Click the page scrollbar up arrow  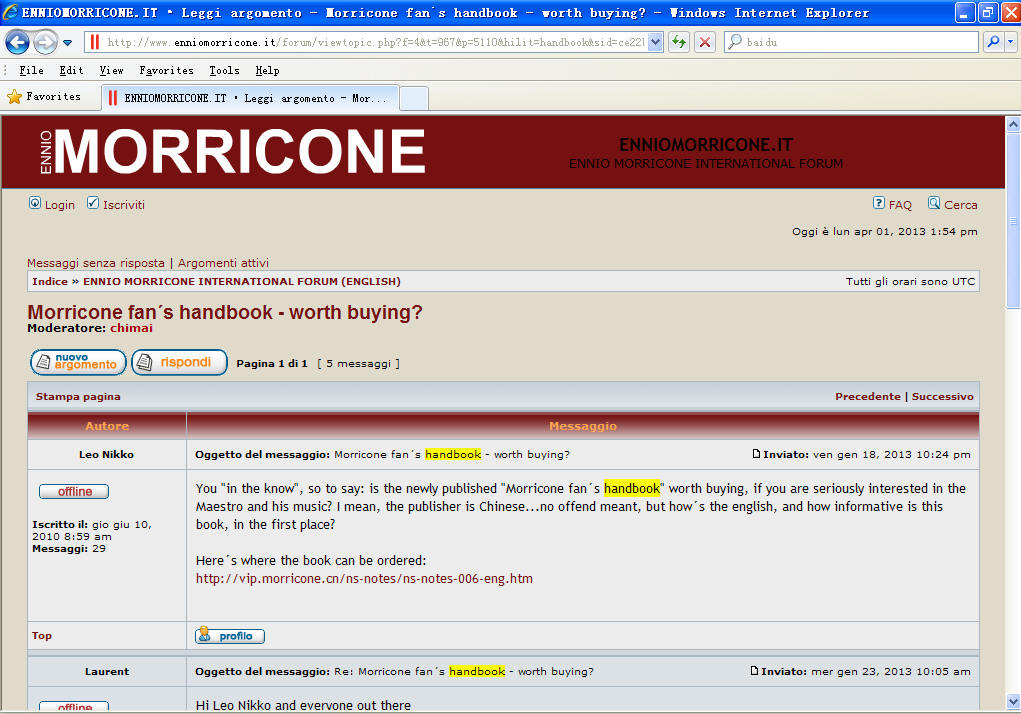click(1013, 124)
